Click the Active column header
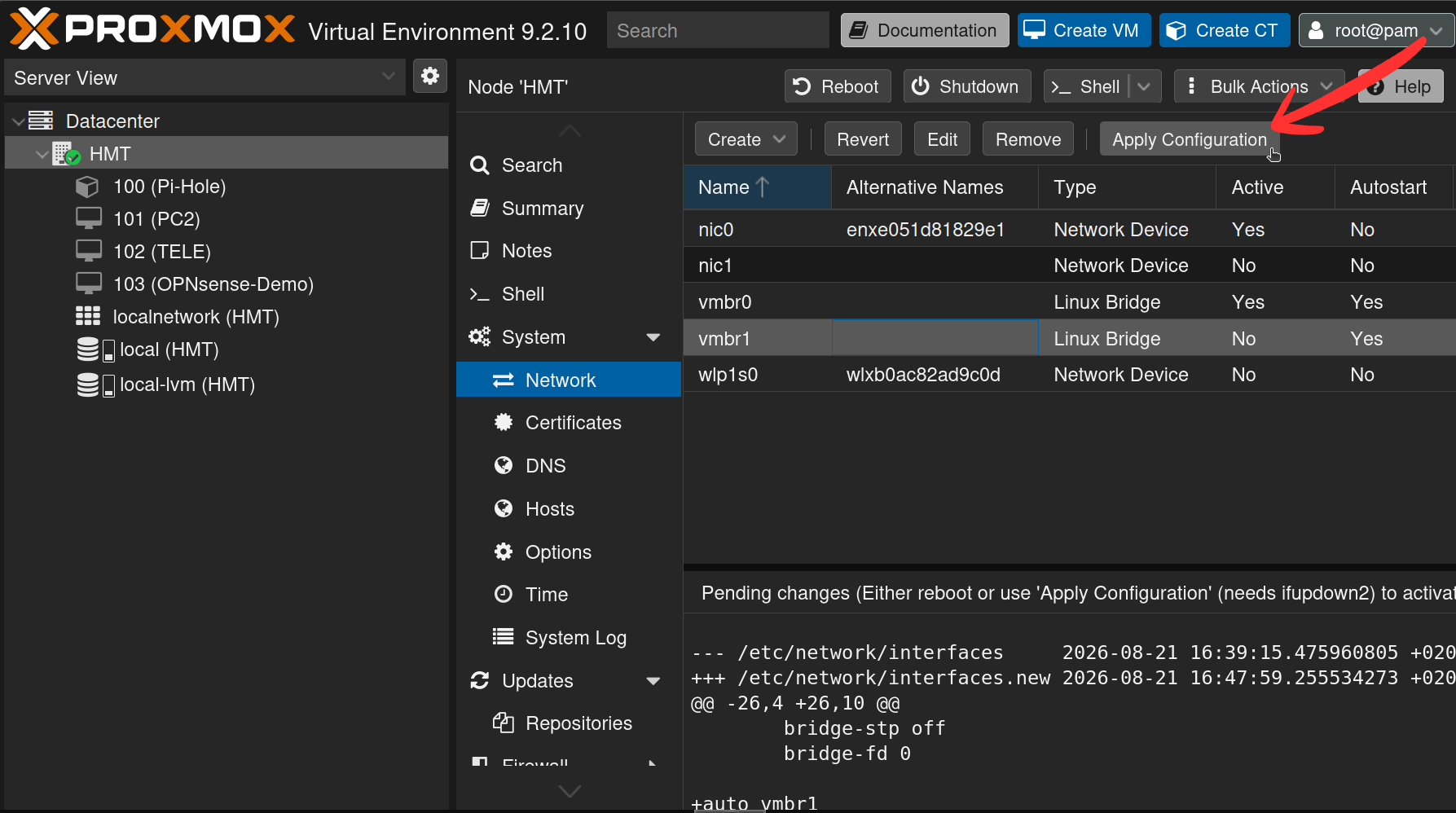 pos(1275,187)
